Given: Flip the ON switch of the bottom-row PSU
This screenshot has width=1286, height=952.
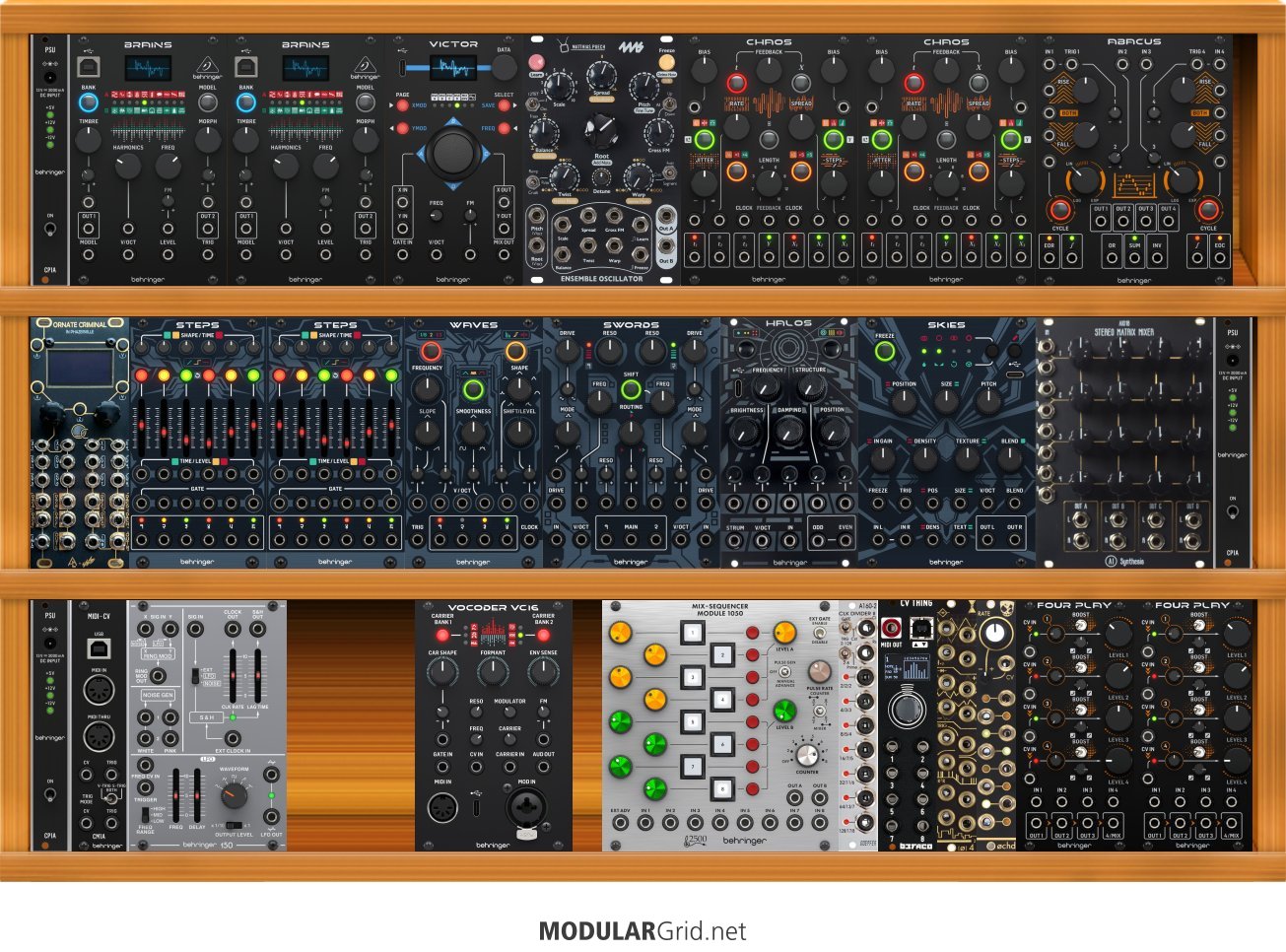Looking at the screenshot, I should coord(49,795).
